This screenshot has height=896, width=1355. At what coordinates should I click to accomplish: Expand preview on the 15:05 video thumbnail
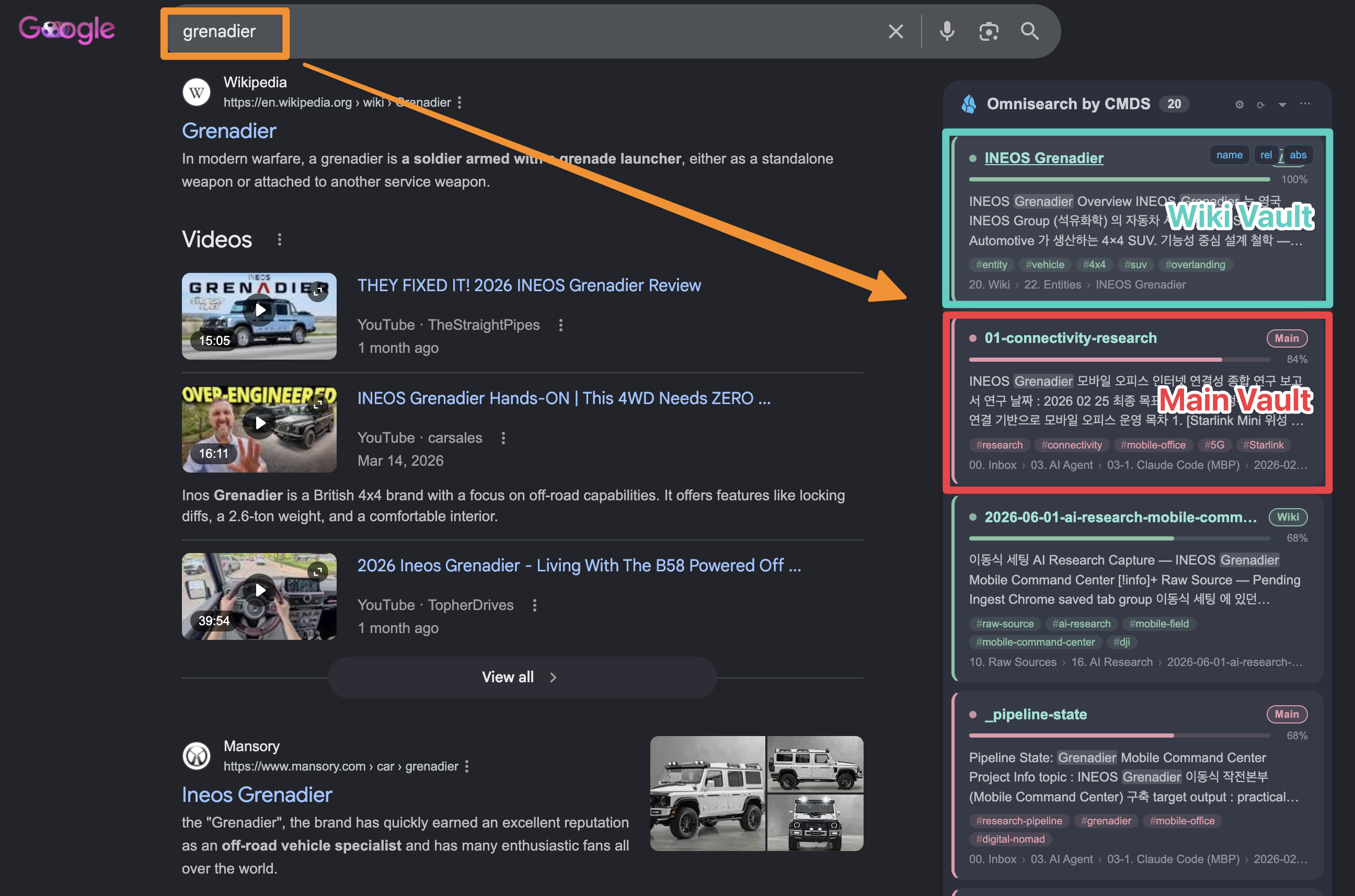click(x=318, y=291)
